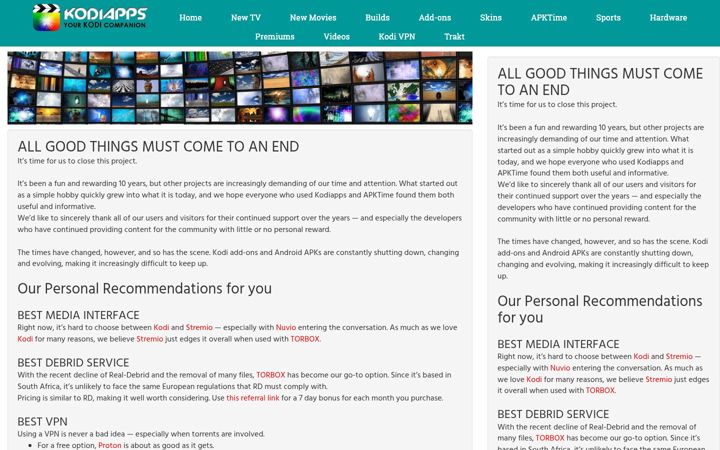This screenshot has width=720, height=450.
Task: Click main 'ALL GOOD THINGS MUST COME TO AN END' heading
Action: tap(158, 146)
